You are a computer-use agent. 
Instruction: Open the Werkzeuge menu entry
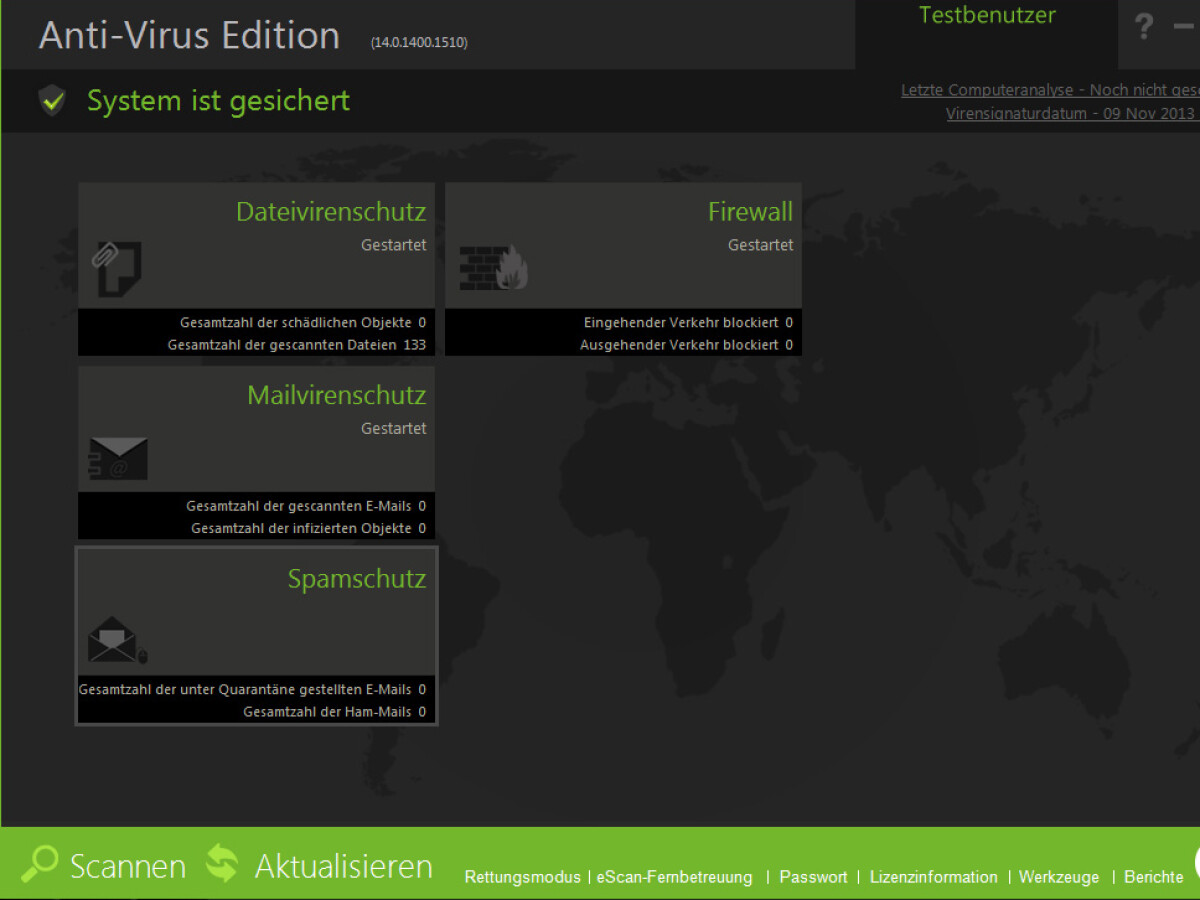tap(1058, 877)
